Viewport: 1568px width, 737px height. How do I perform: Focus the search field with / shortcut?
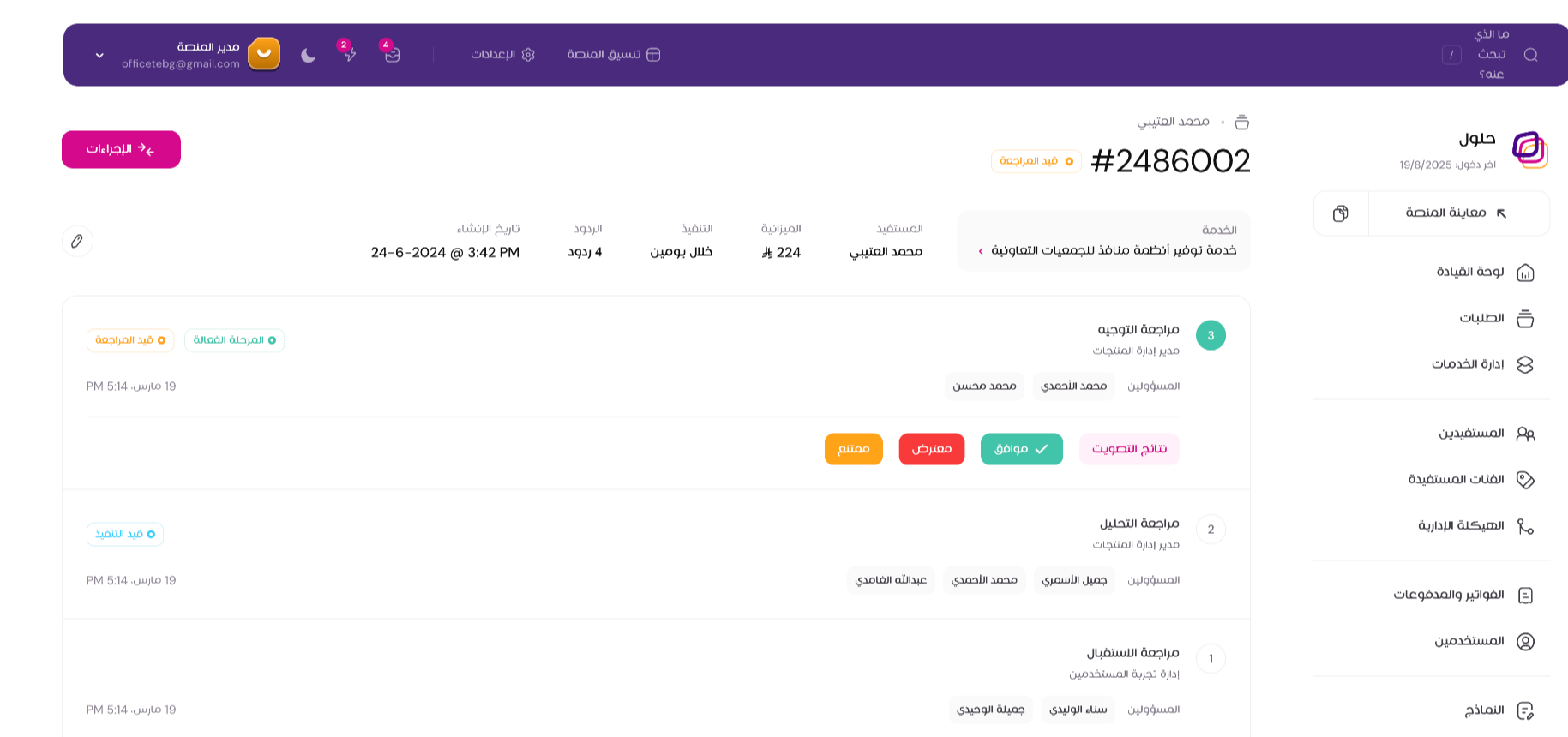point(1452,54)
